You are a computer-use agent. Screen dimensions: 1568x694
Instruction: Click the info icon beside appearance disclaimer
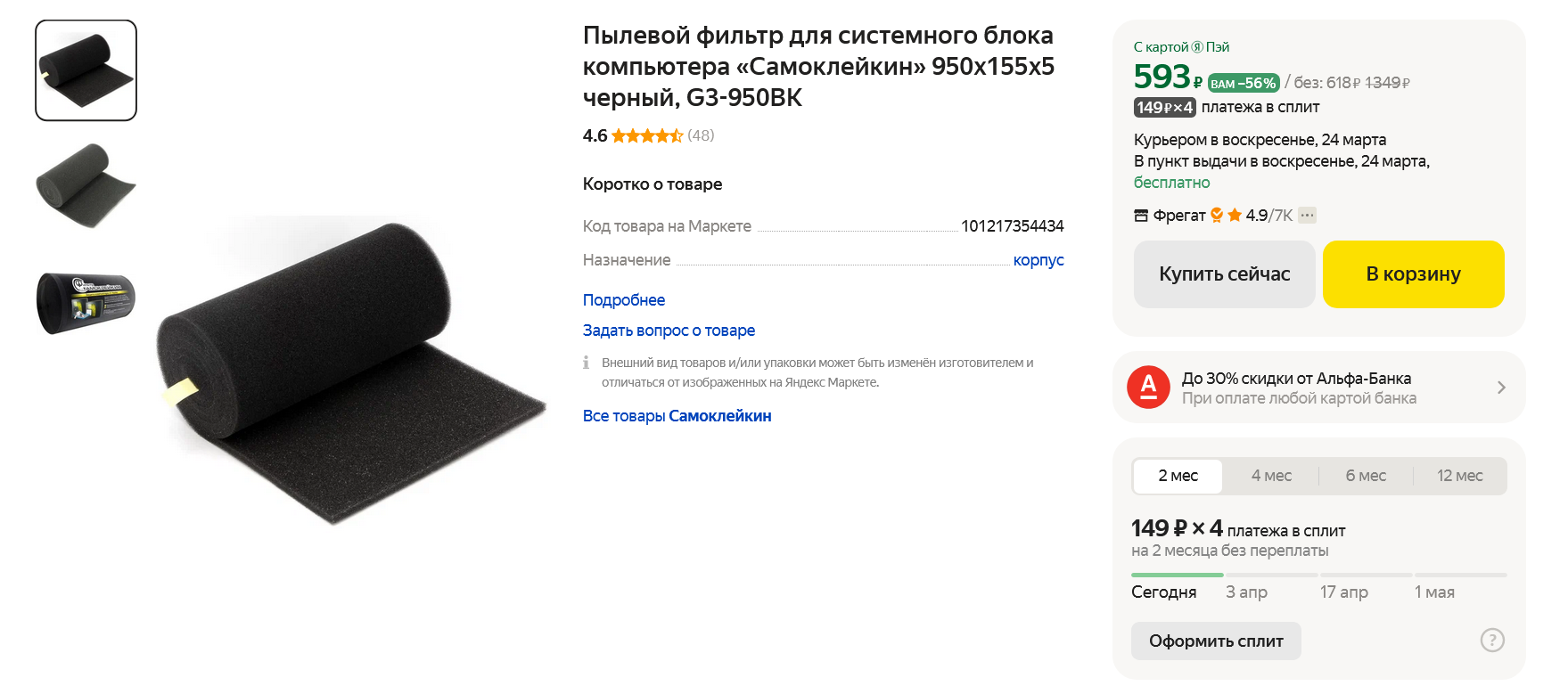point(587,363)
